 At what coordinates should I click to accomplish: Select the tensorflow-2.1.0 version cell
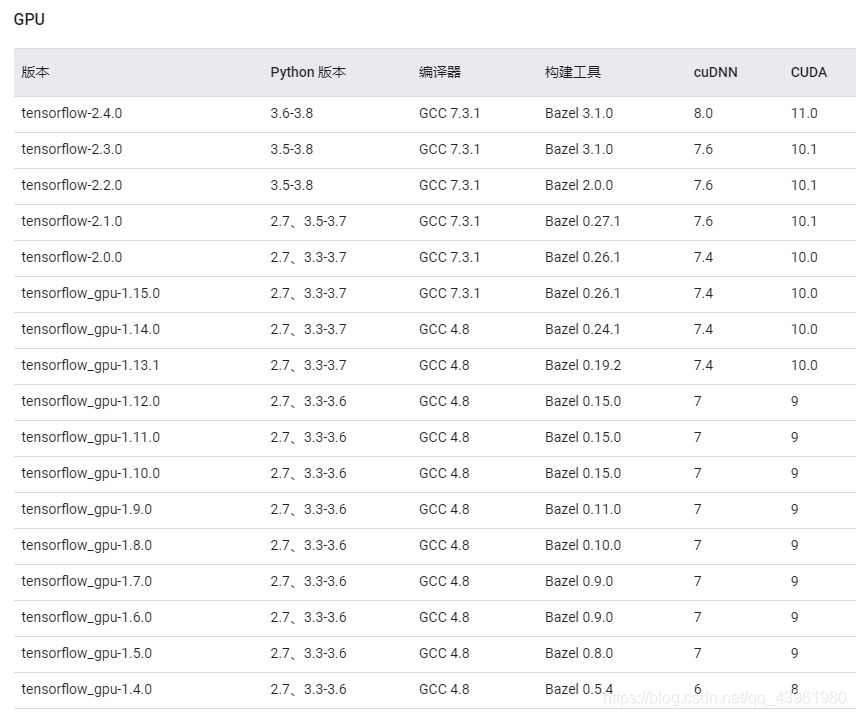click(x=72, y=221)
